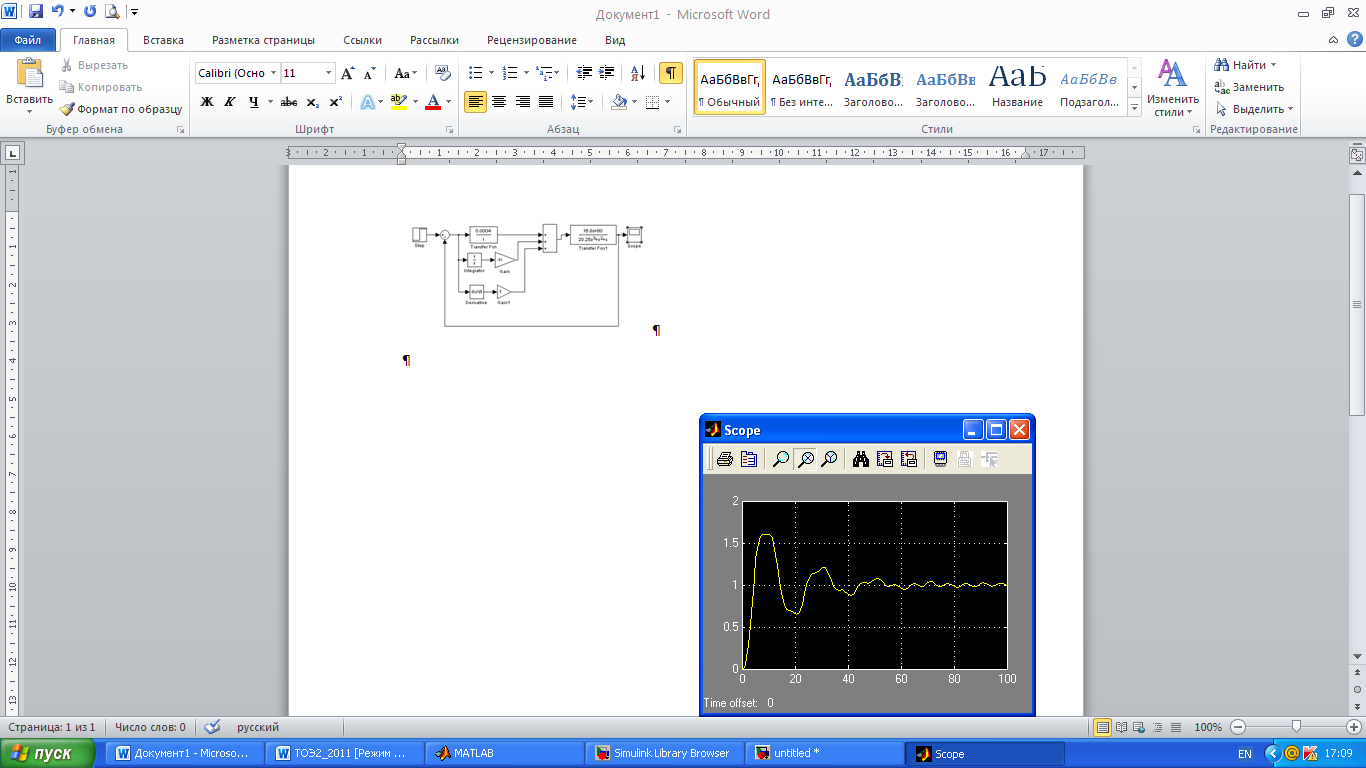Click the Scope autoscale binoculars icon
This screenshot has width=1366, height=768.
pos(860,459)
